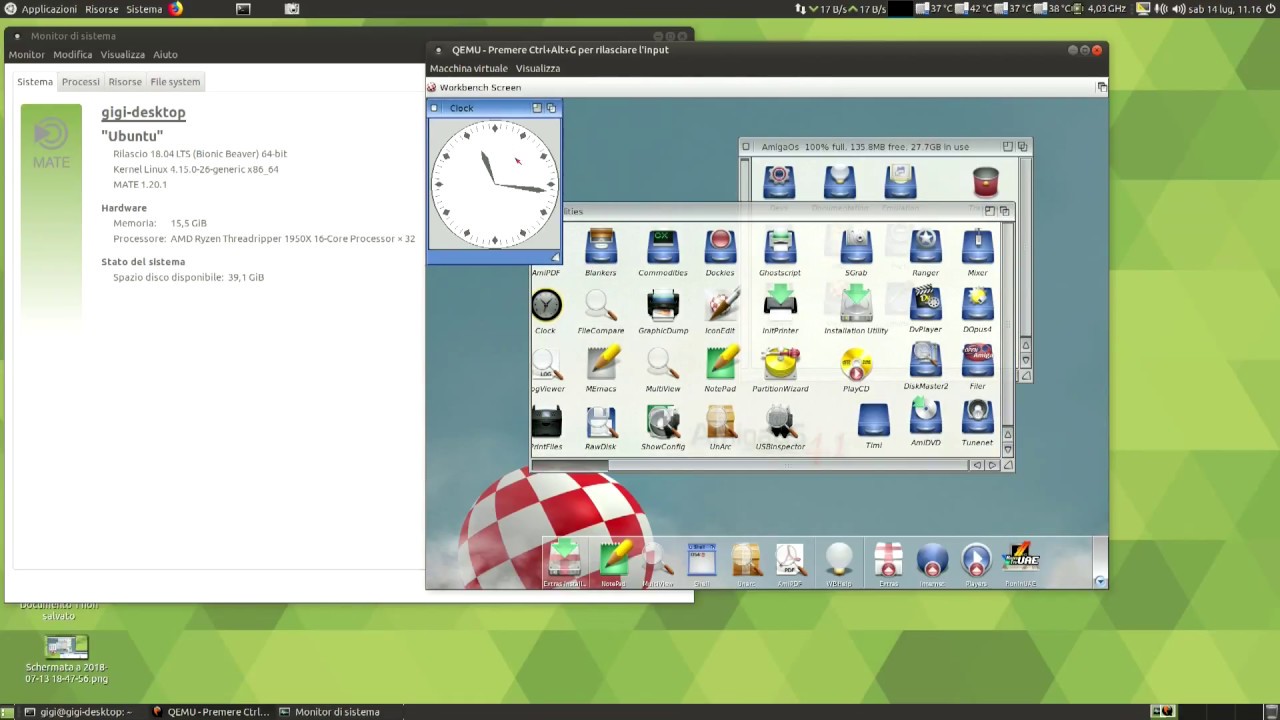Select NotePad icon in Utilities window
Screen dimensions: 1280x720
tap(721, 363)
